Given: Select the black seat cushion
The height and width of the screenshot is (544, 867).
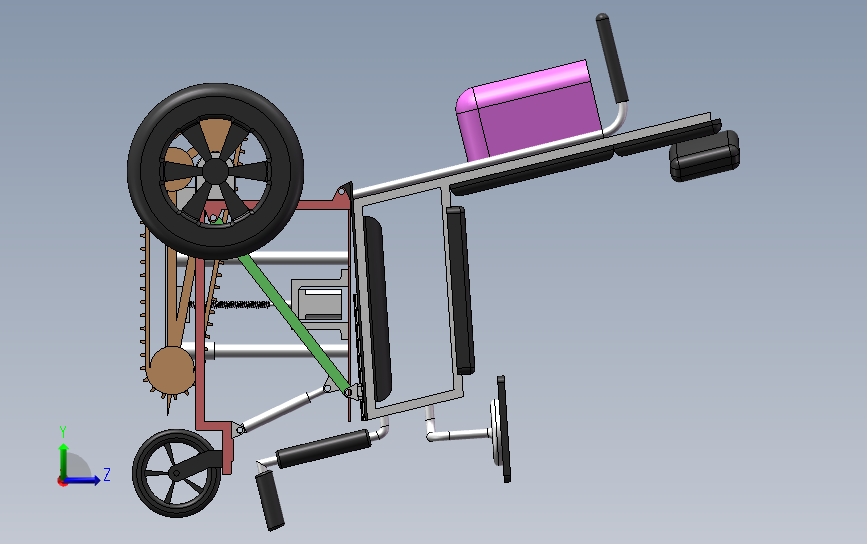Looking at the screenshot, I should pos(378,308).
